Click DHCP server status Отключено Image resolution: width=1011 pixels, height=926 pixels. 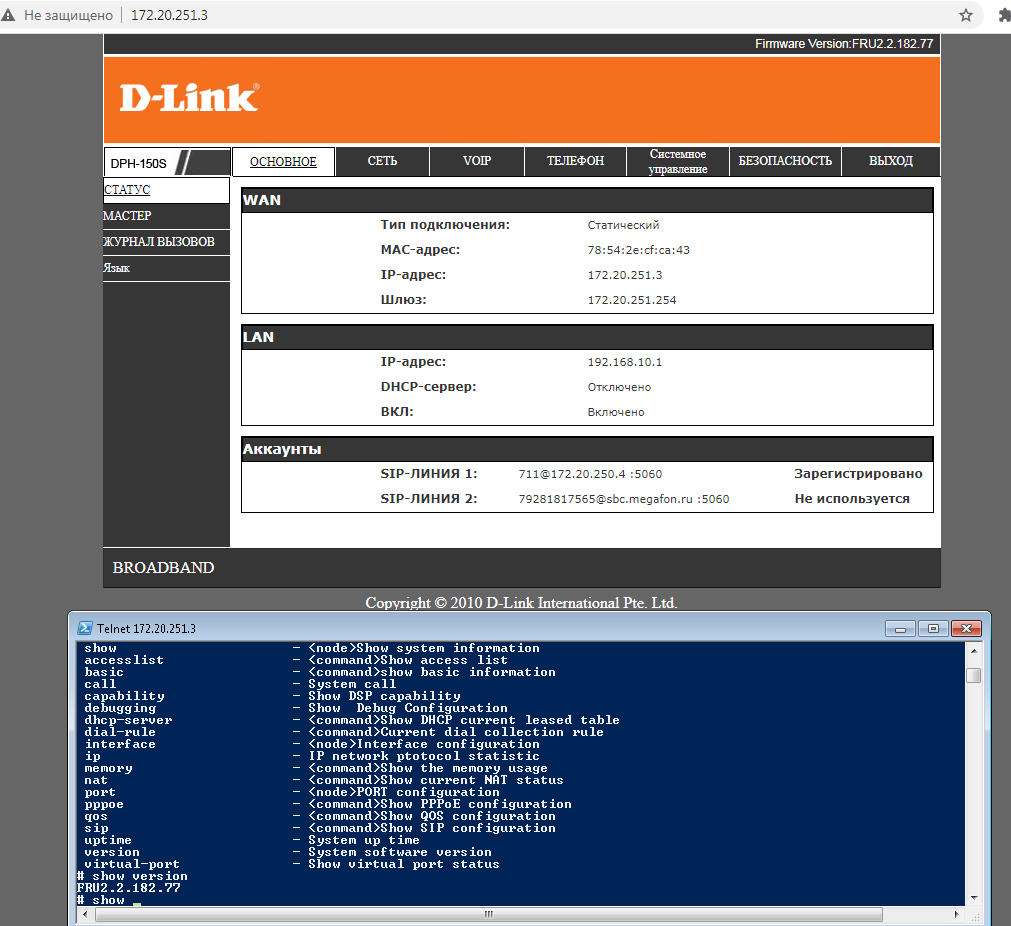pos(619,388)
